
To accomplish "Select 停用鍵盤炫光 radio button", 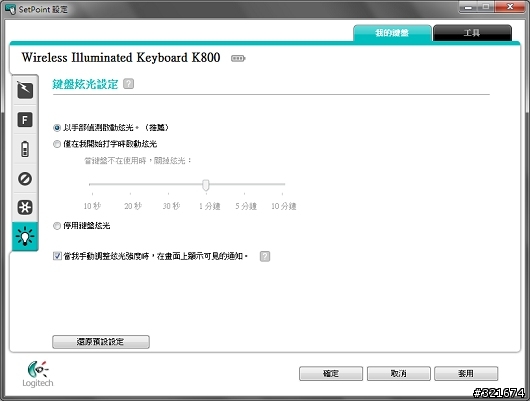I will (57, 226).
